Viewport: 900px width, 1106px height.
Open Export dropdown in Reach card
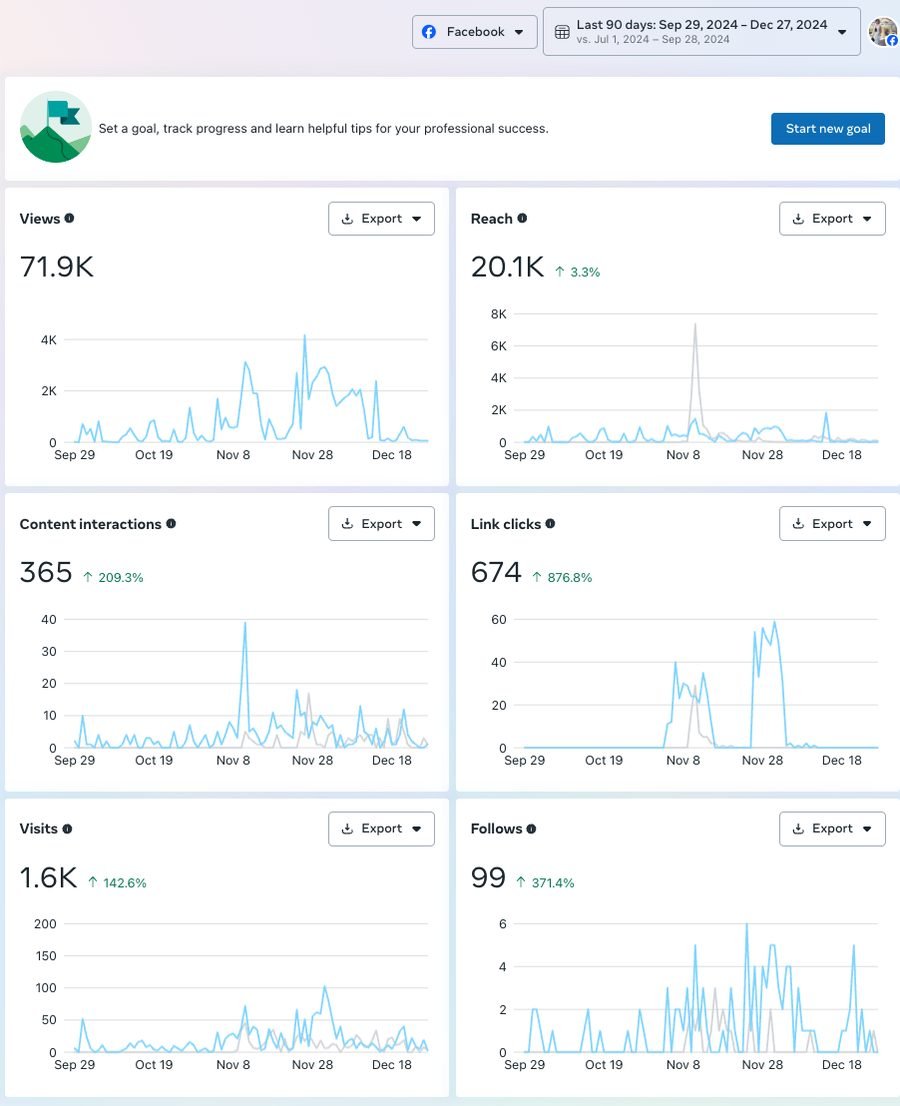click(x=832, y=219)
